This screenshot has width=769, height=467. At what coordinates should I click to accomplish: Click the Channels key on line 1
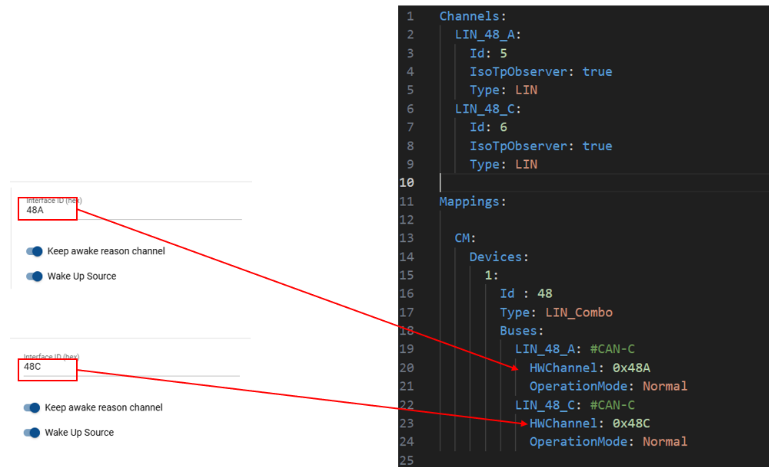(x=472, y=16)
